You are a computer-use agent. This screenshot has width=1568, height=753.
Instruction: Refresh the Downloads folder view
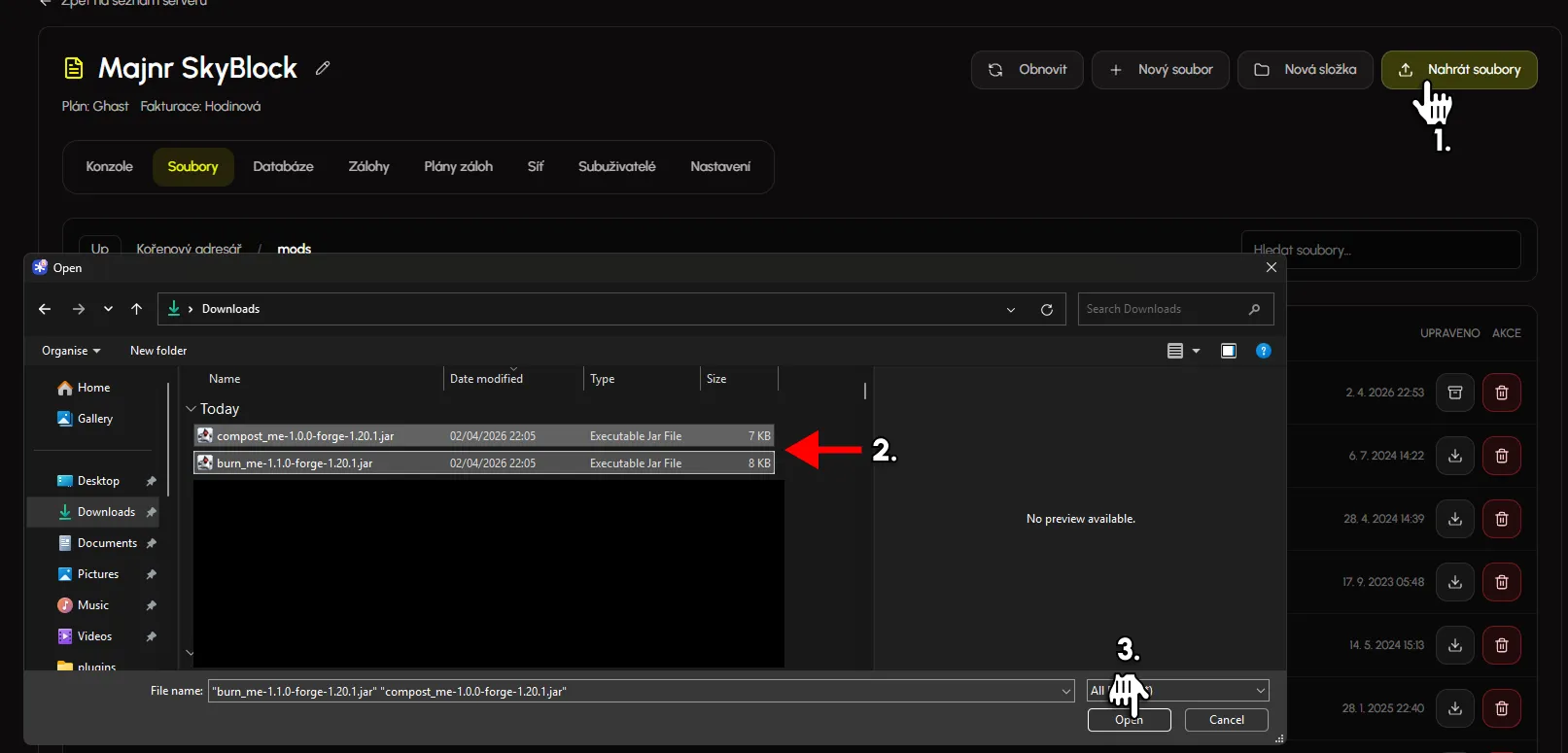[x=1047, y=310]
